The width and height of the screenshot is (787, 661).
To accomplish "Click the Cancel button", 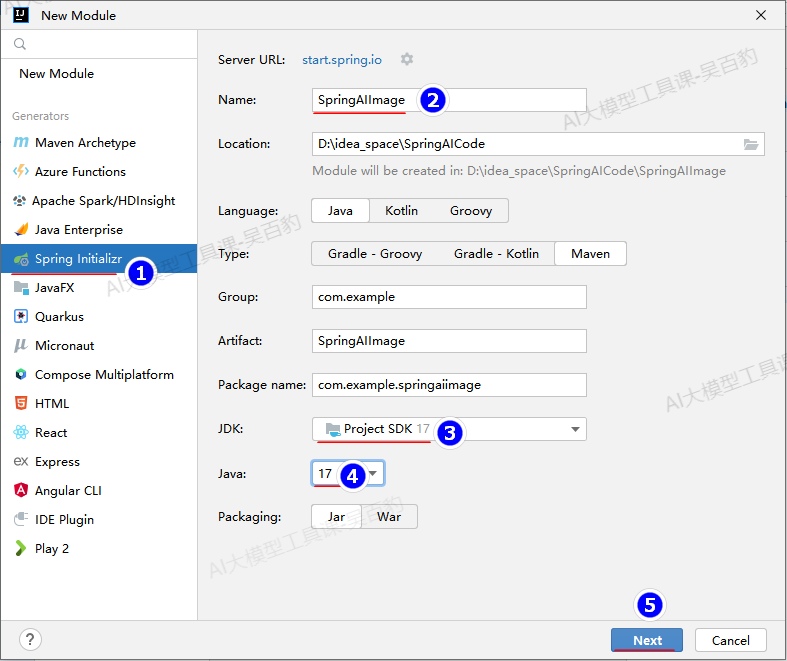I will pos(731,640).
